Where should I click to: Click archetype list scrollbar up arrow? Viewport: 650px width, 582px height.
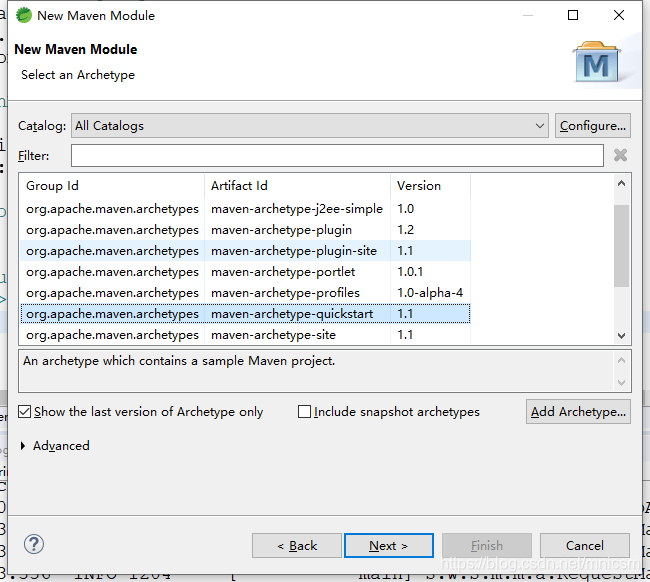click(x=621, y=184)
